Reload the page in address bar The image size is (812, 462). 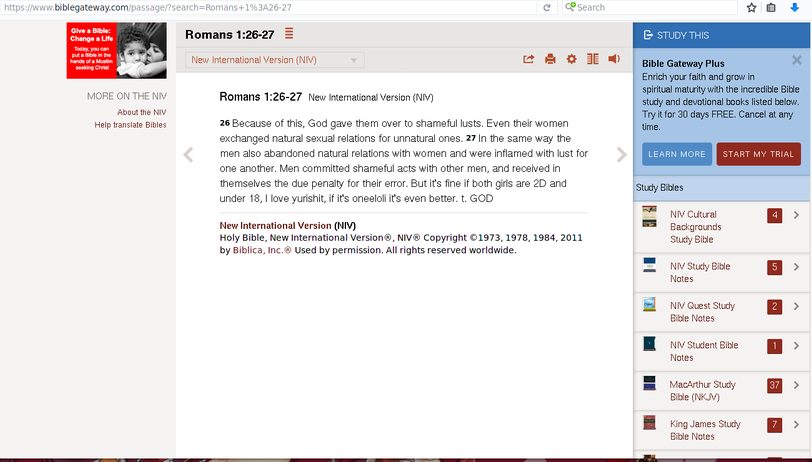(546, 8)
